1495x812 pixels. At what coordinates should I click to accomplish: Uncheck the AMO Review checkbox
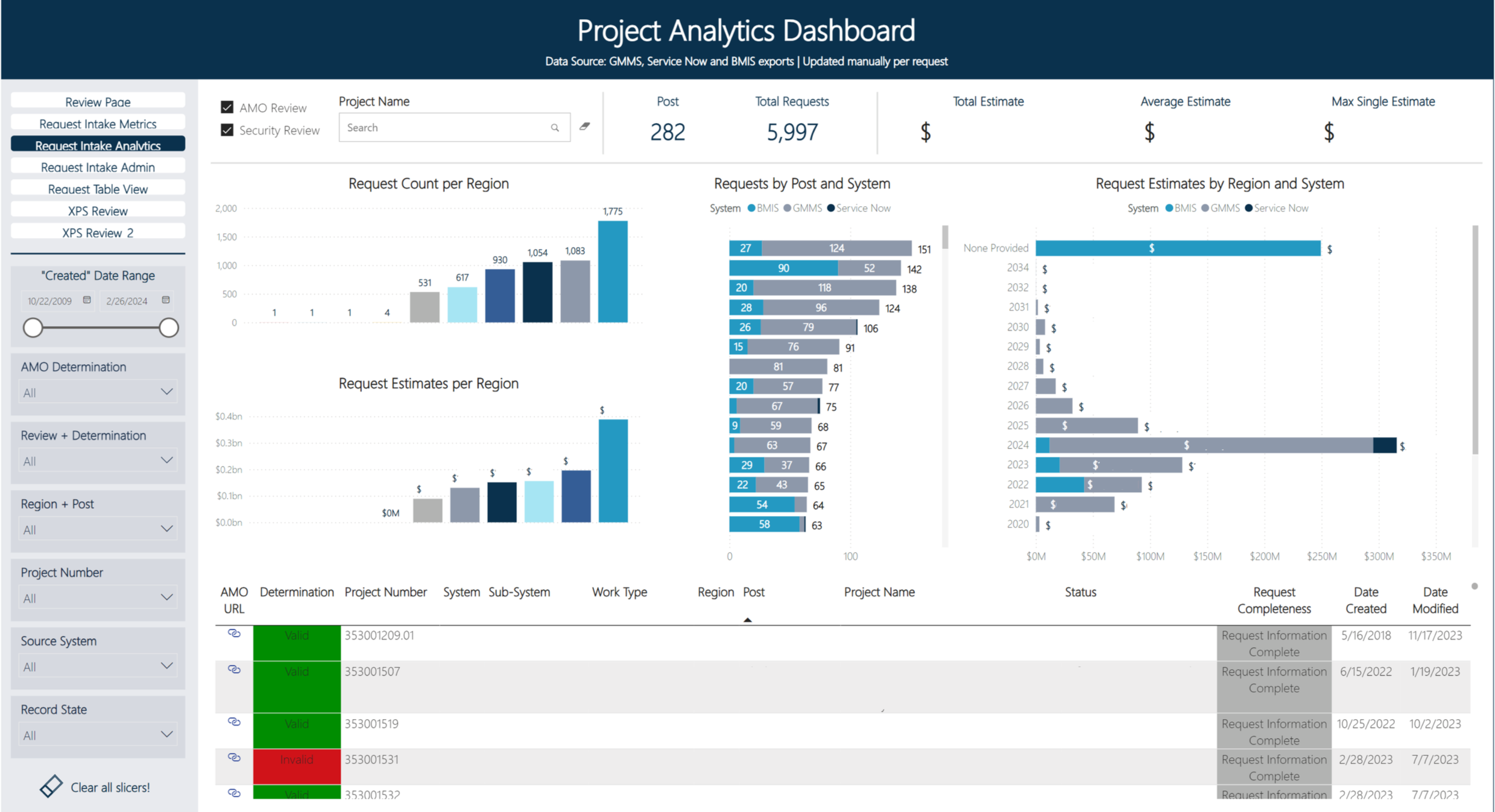point(227,107)
